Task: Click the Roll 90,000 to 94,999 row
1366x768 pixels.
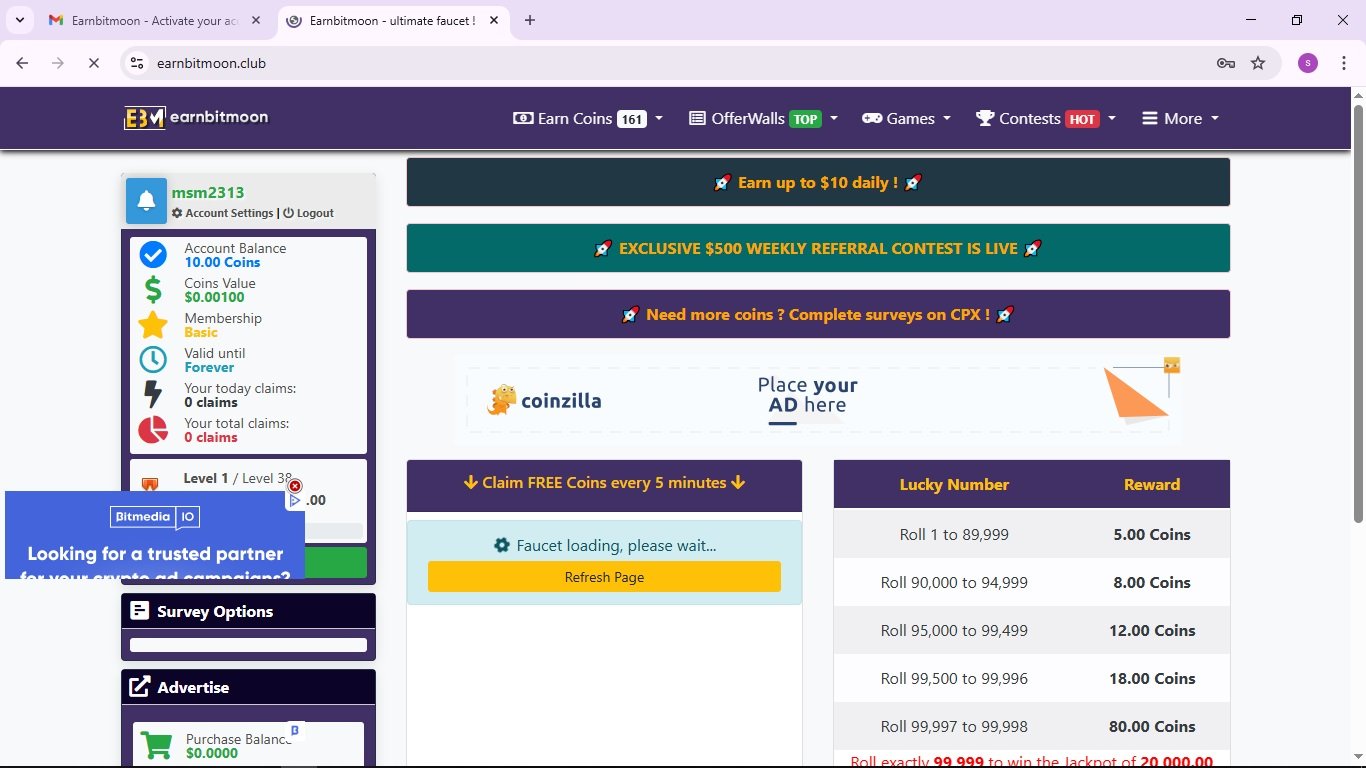Action: pos(1032,582)
